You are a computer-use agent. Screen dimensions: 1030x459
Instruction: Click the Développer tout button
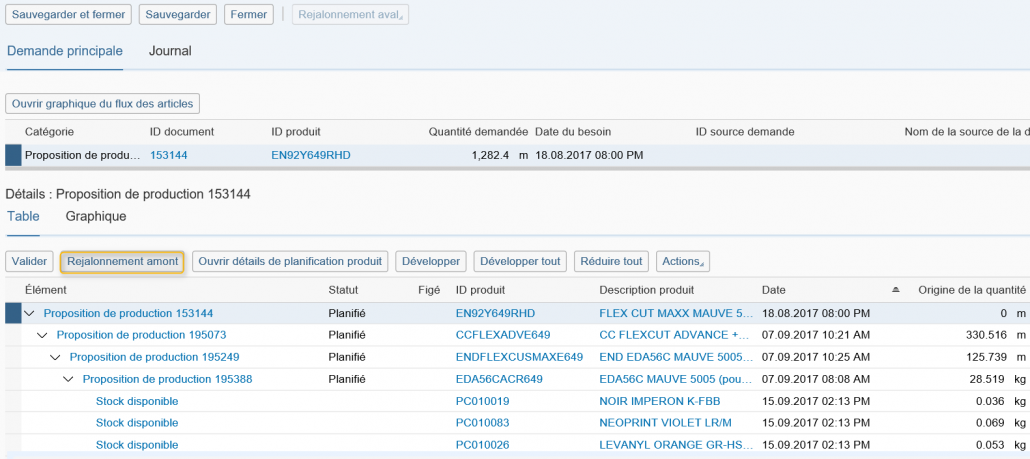point(520,261)
